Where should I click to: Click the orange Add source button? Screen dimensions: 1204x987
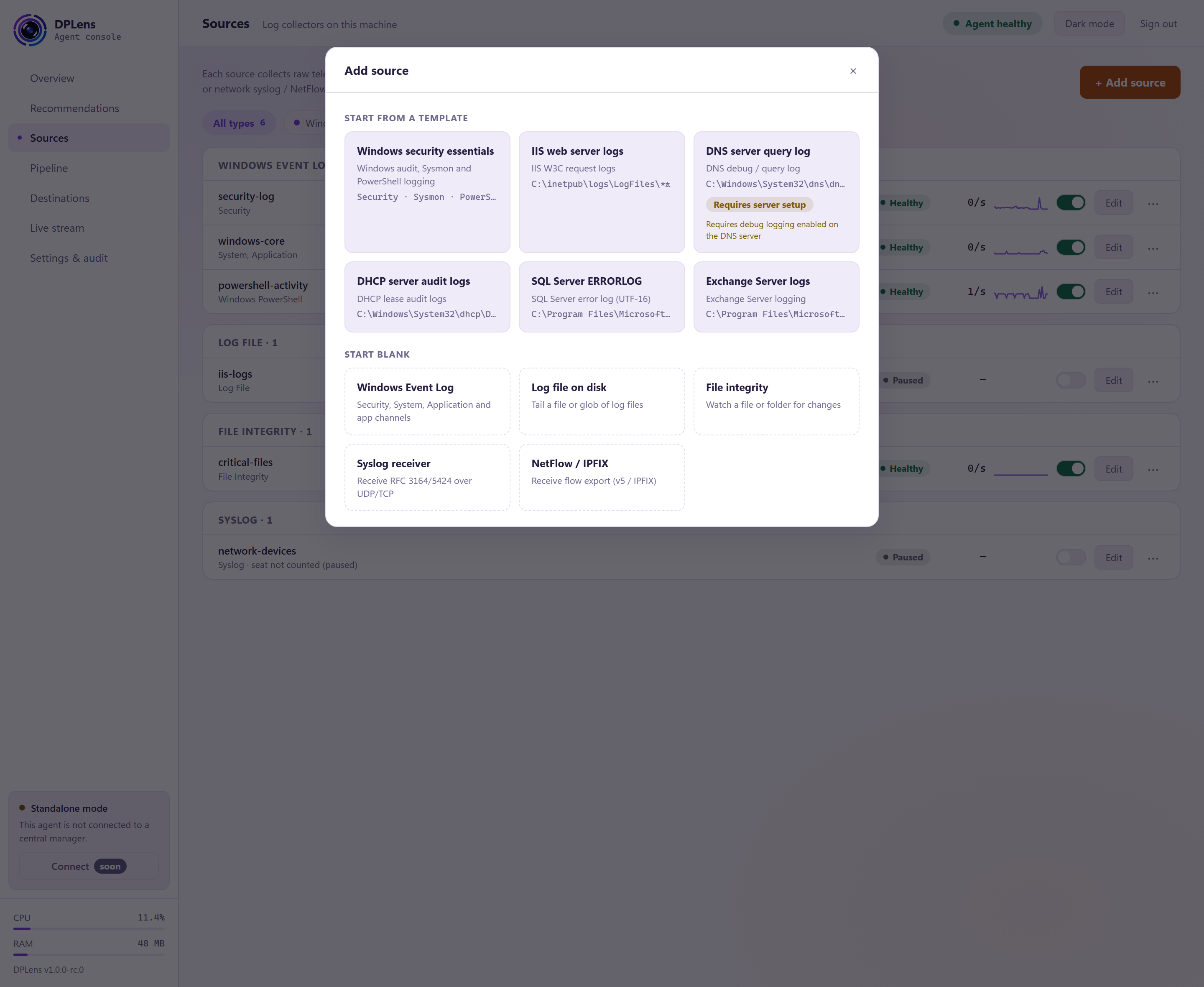(x=1130, y=82)
